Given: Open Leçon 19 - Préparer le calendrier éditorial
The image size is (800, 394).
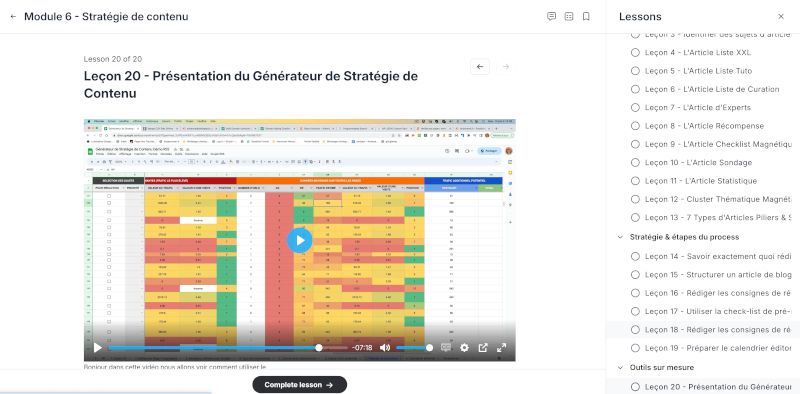Looking at the screenshot, I should (718, 348).
